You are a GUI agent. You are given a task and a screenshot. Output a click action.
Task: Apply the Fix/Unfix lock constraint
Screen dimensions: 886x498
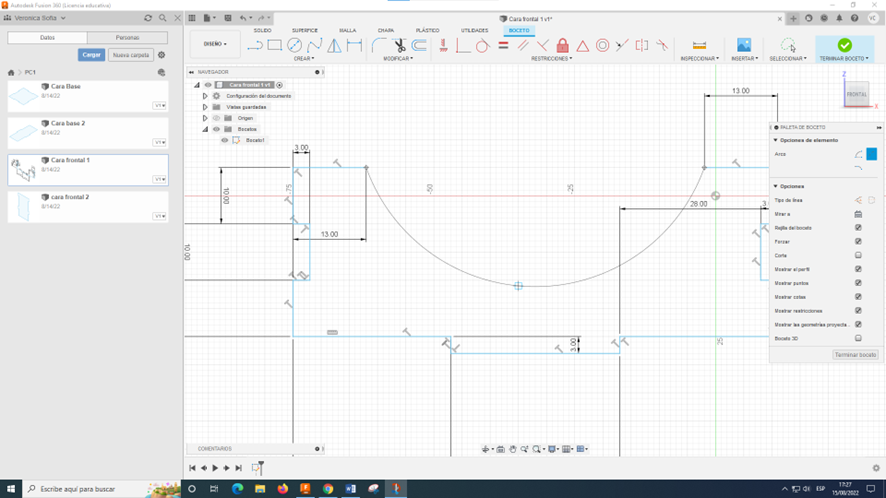[x=563, y=45]
